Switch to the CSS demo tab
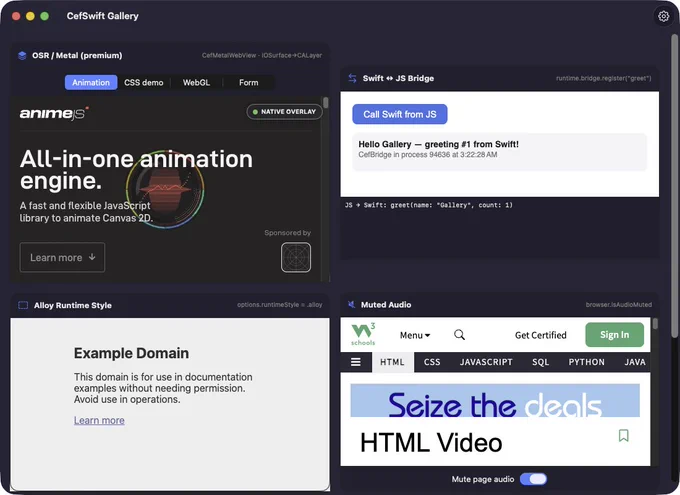 pos(144,82)
